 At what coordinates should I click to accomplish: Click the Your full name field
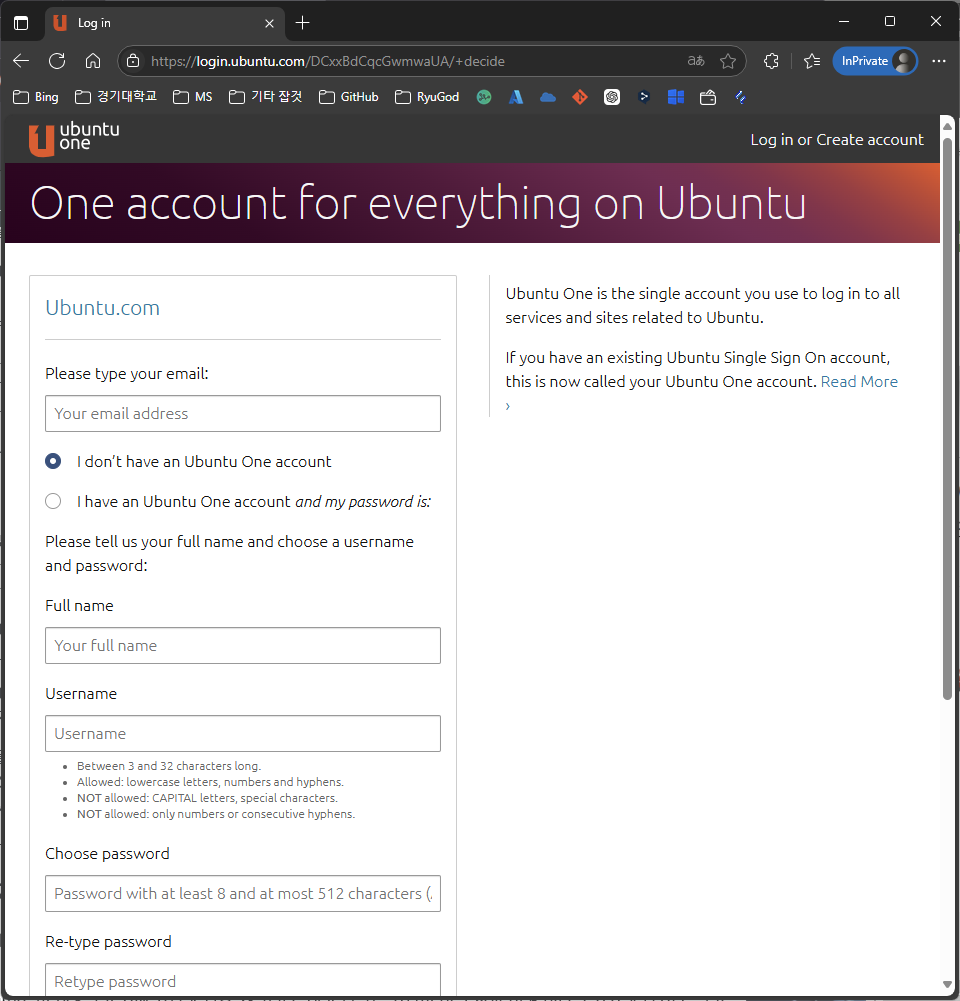tap(243, 645)
